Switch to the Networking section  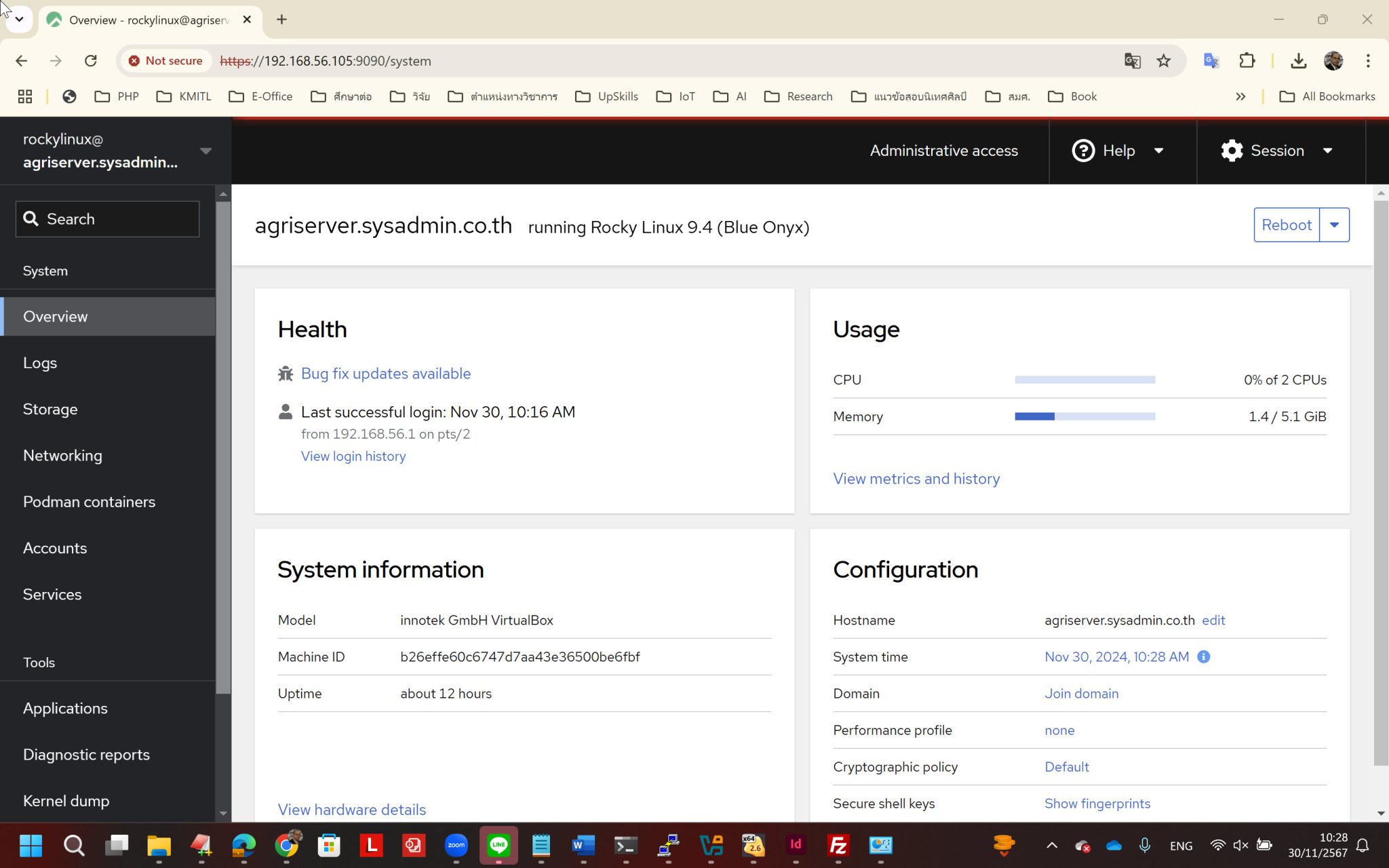click(62, 455)
